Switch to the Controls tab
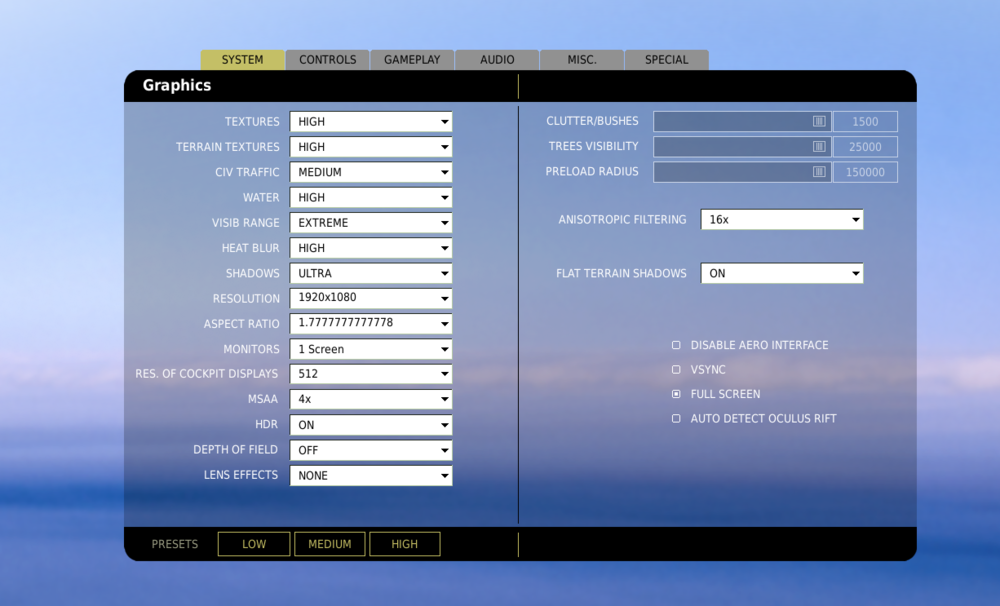This screenshot has height=606, width=1000. tap(327, 59)
